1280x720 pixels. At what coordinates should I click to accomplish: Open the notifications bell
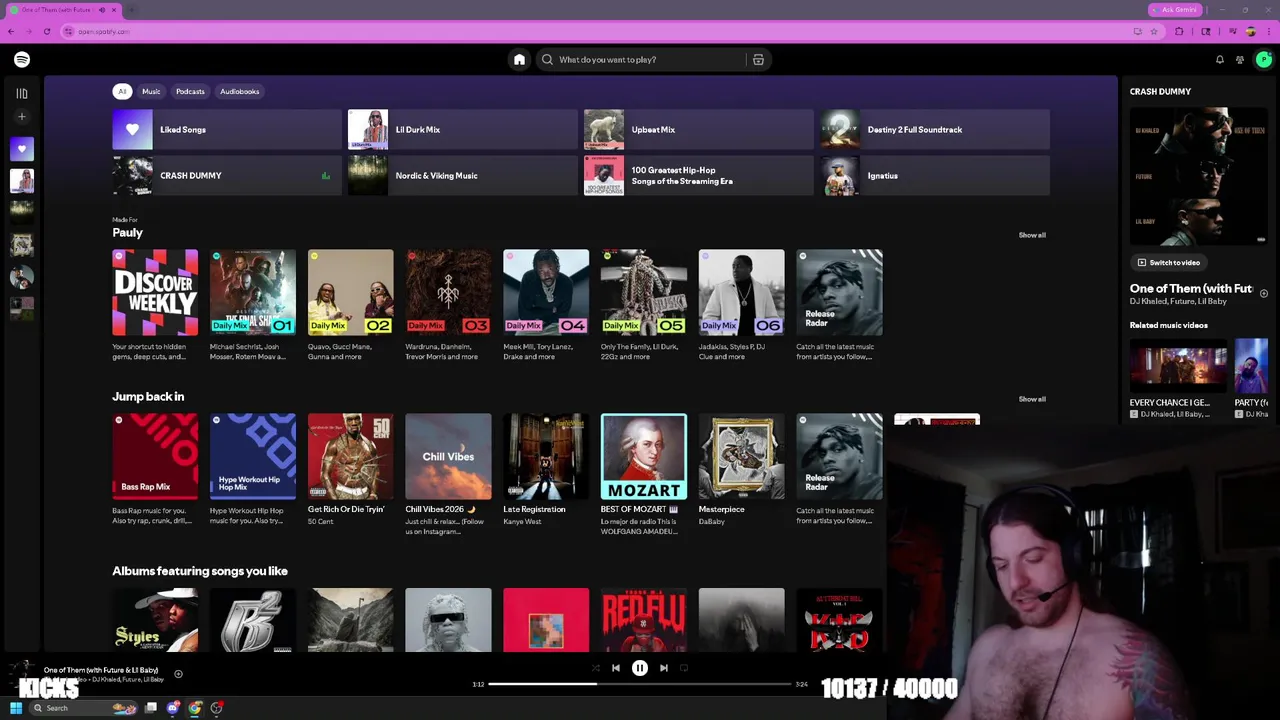click(x=1219, y=60)
